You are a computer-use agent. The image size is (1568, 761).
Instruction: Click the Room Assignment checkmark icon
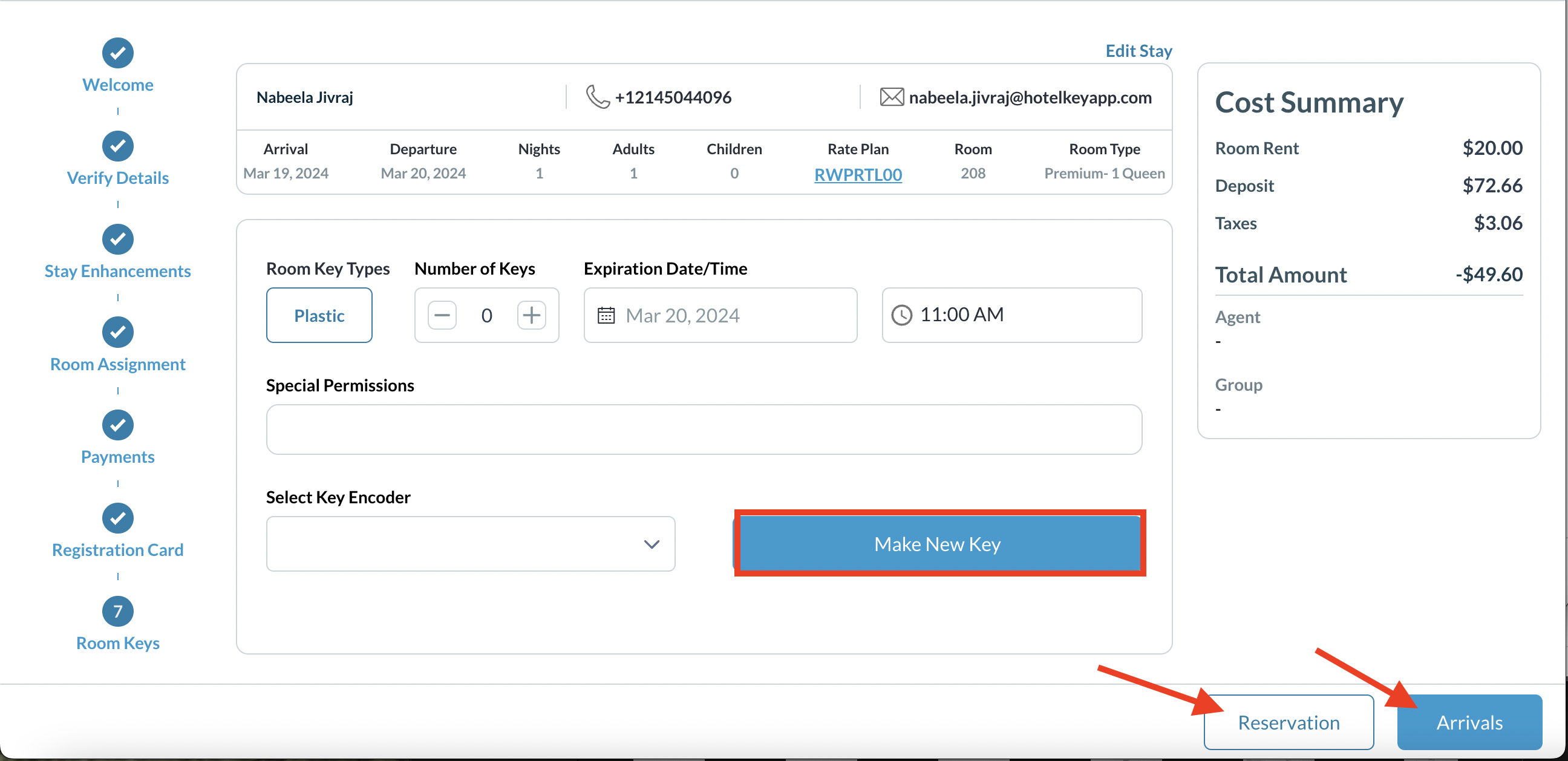pyautogui.click(x=117, y=332)
